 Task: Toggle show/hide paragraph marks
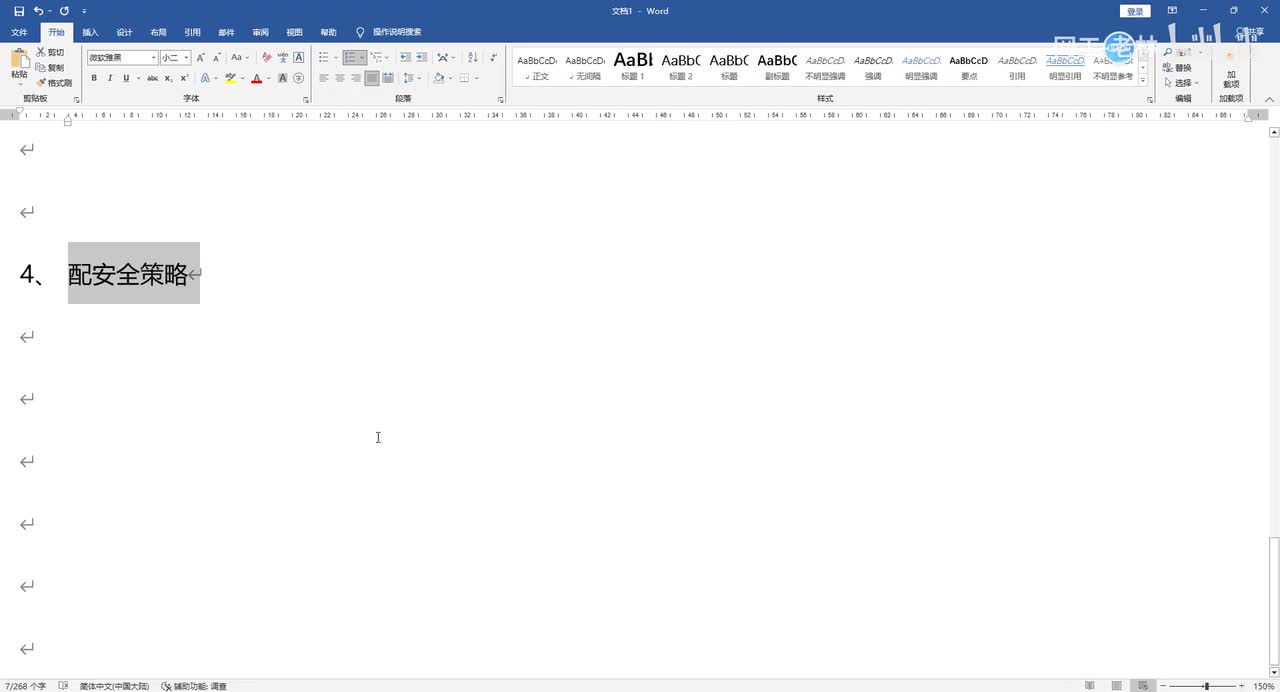pos(493,58)
